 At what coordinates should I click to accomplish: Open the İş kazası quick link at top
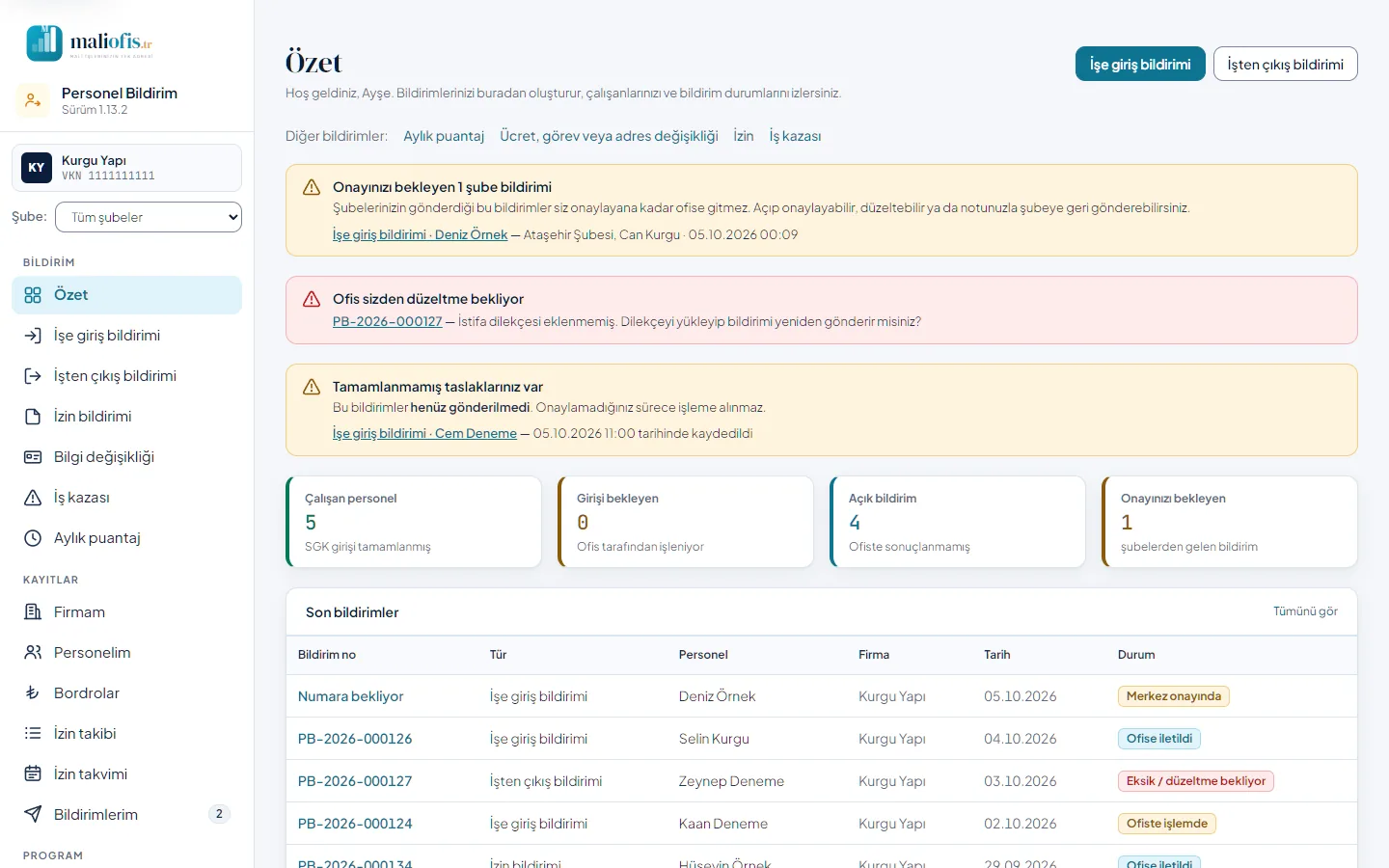(795, 136)
